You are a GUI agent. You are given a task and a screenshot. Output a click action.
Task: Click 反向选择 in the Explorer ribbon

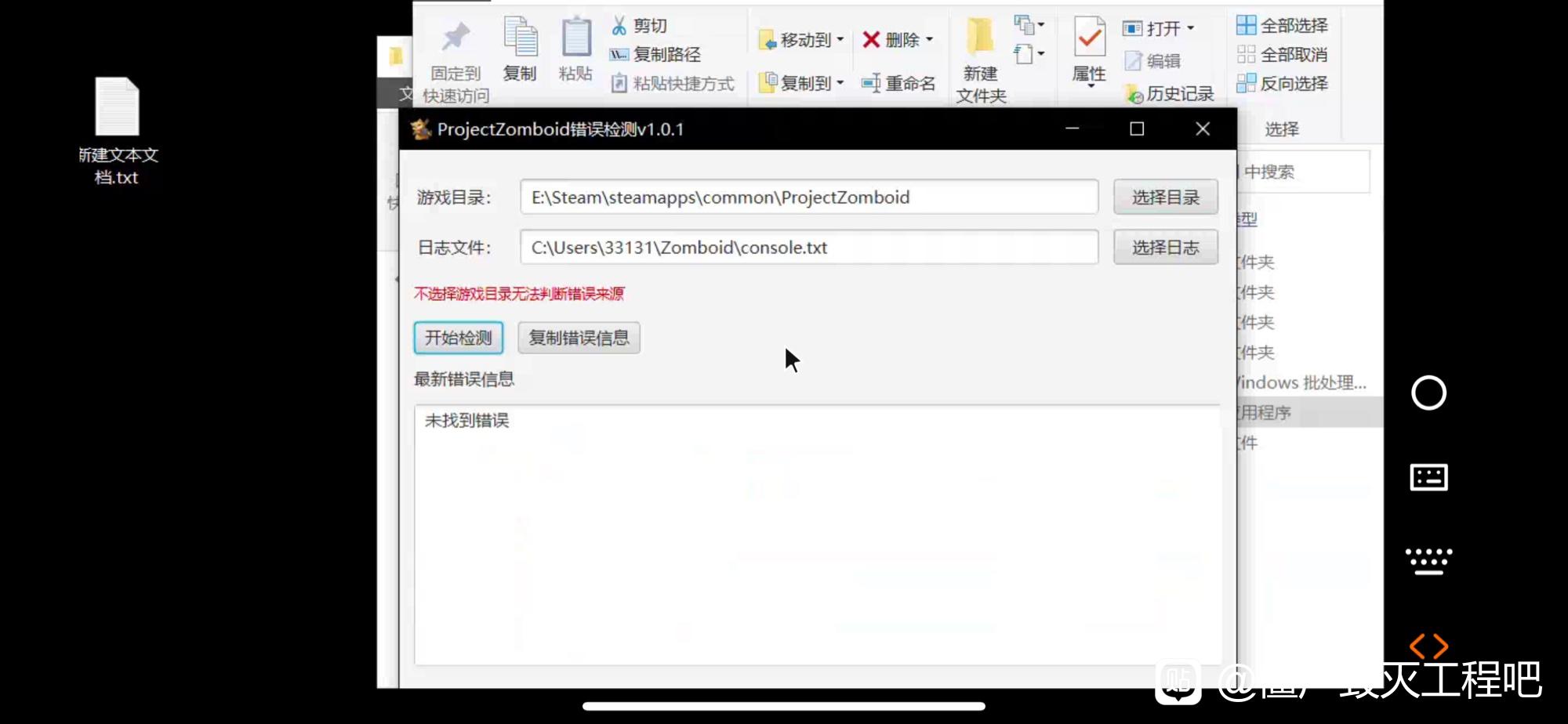(1283, 84)
